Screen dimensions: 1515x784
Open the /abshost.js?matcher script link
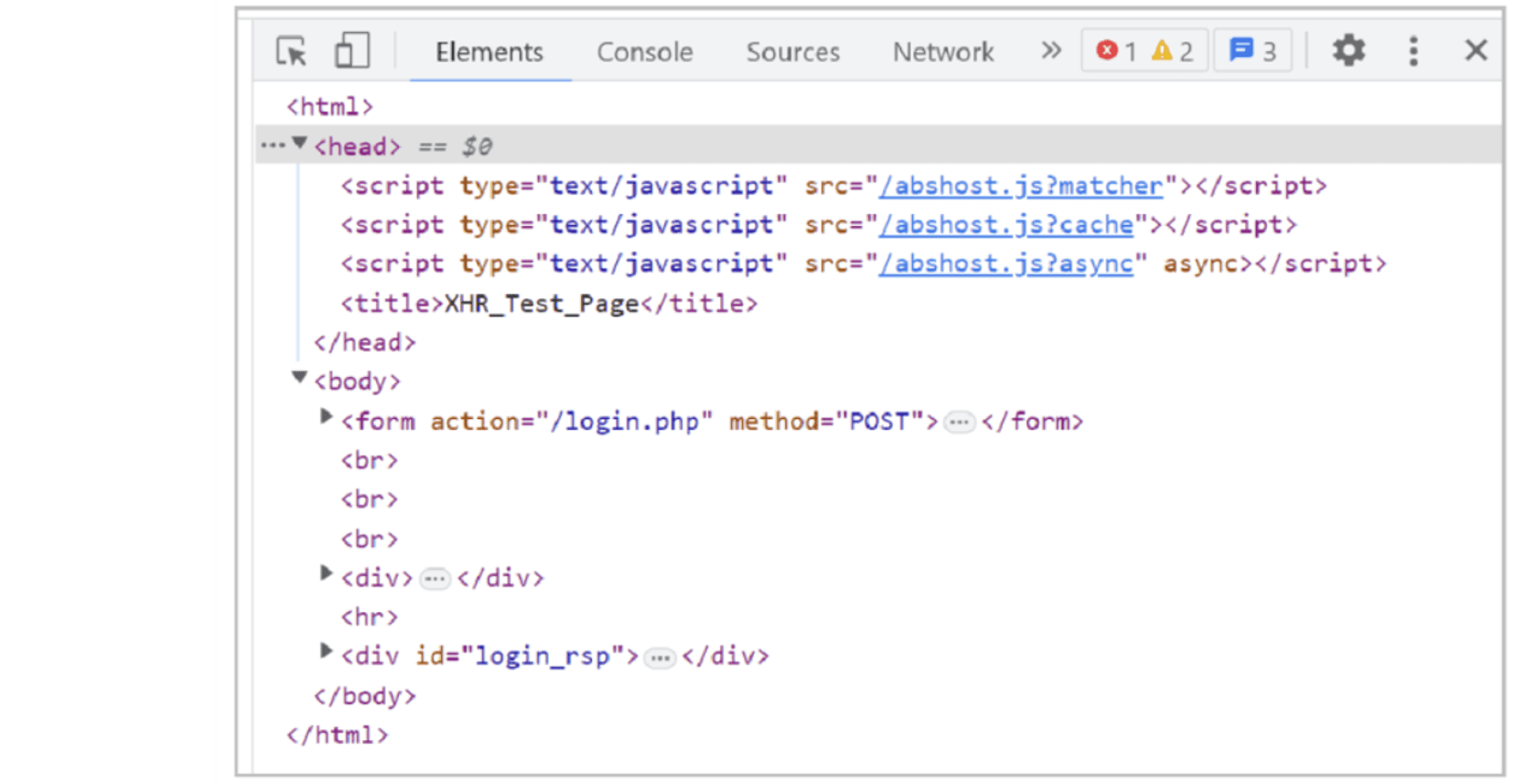[x=1020, y=186]
